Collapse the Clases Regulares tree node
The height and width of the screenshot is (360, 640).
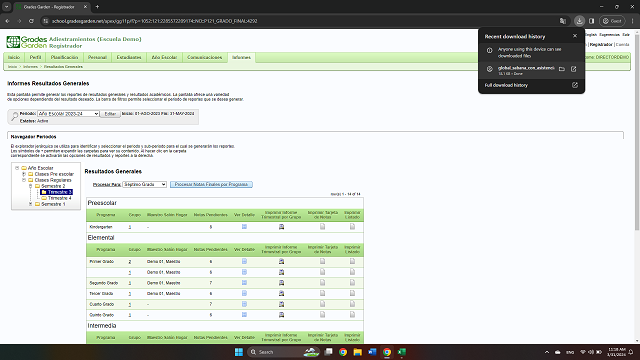click(24, 180)
